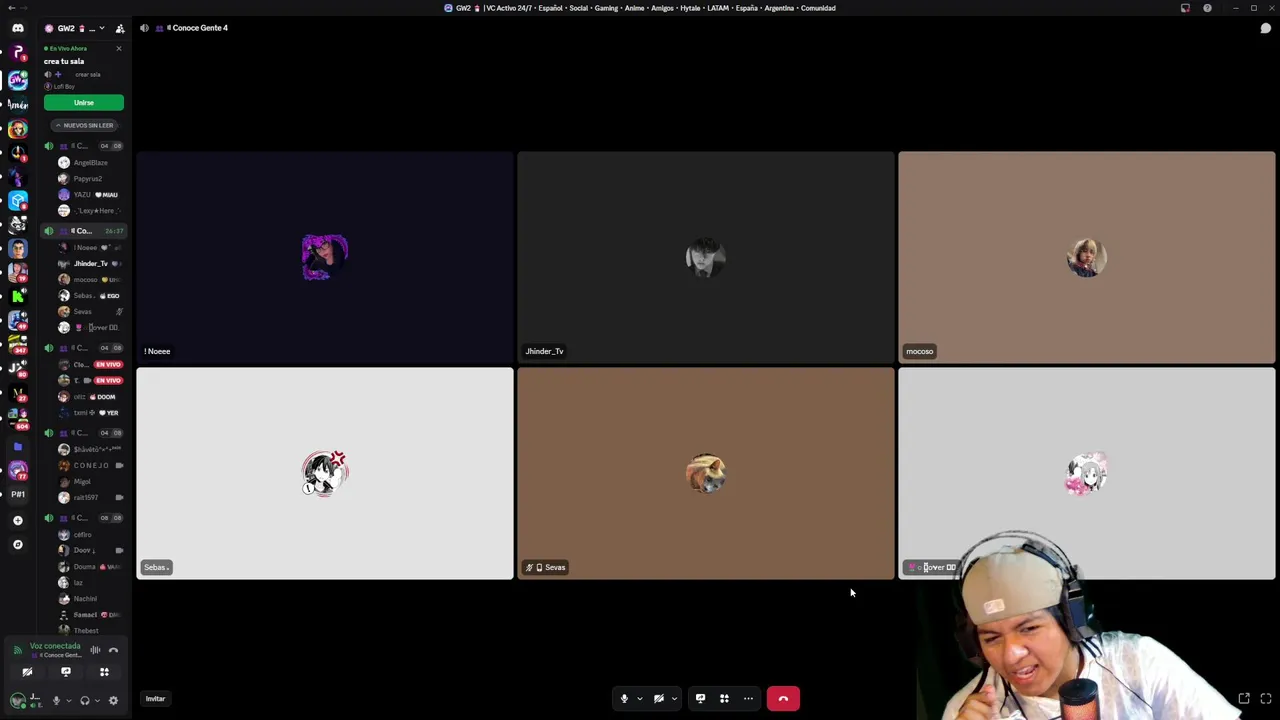This screenshot has width=1280, height=720.
Task: Open activities icon in call bar
Action: 724,699
